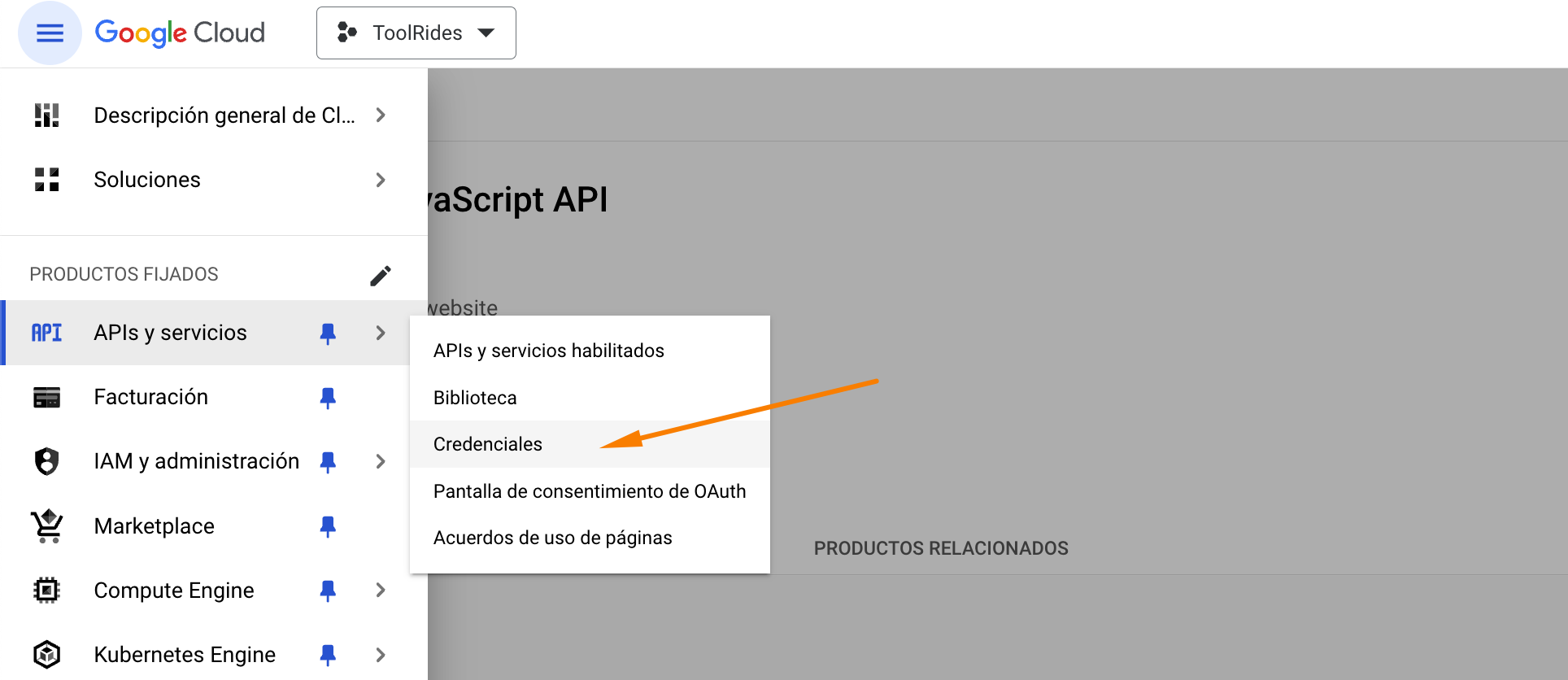This screenshot has height=680, width=1568.
Task: Unpin IAM y administración
Action: click(328, 461)
